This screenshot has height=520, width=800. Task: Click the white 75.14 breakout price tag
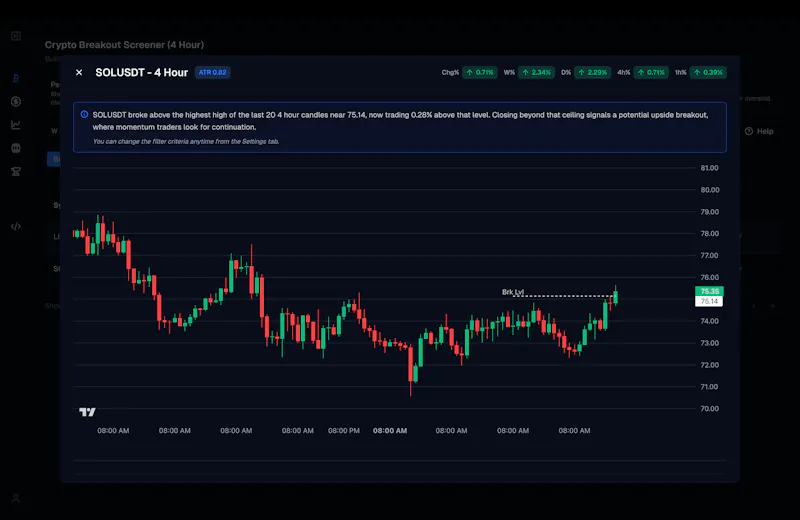point(709,301)
